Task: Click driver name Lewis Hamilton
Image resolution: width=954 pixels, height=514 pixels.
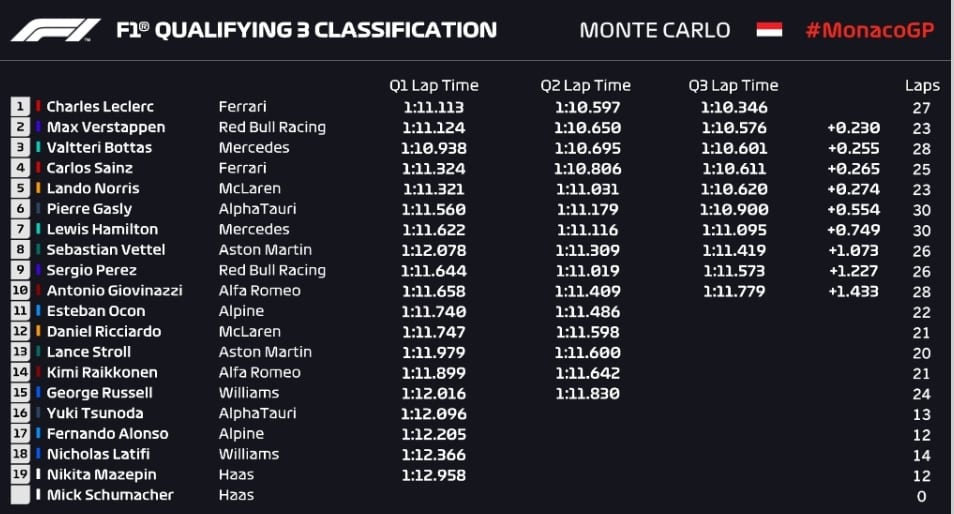Action: point(102,229)
